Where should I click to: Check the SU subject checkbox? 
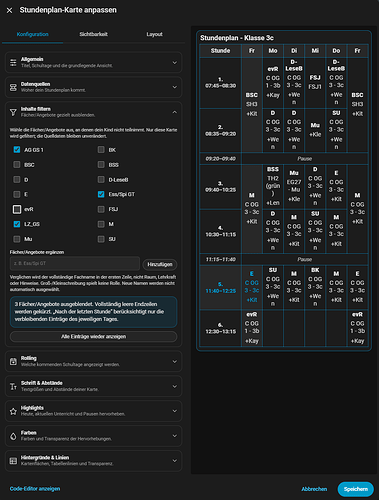pos(101,239)
